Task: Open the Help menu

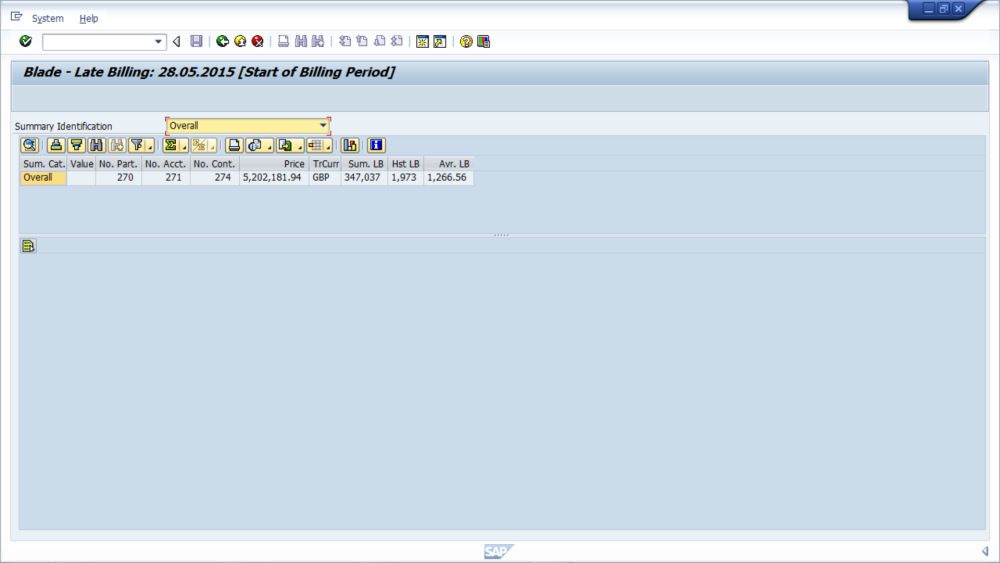Action: coord(89,18)
